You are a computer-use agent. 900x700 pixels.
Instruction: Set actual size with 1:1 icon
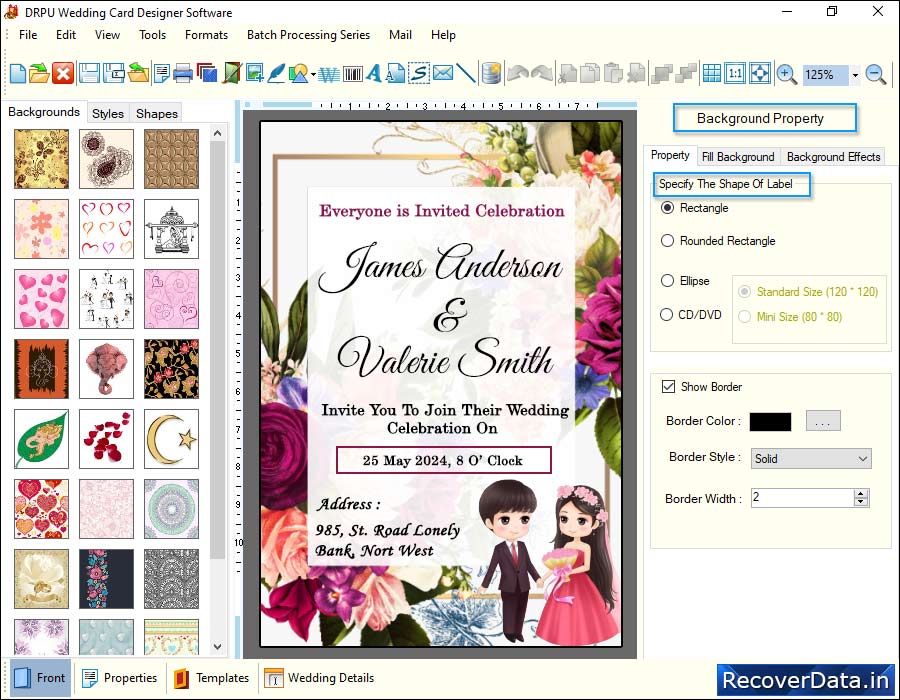(735, 73)
